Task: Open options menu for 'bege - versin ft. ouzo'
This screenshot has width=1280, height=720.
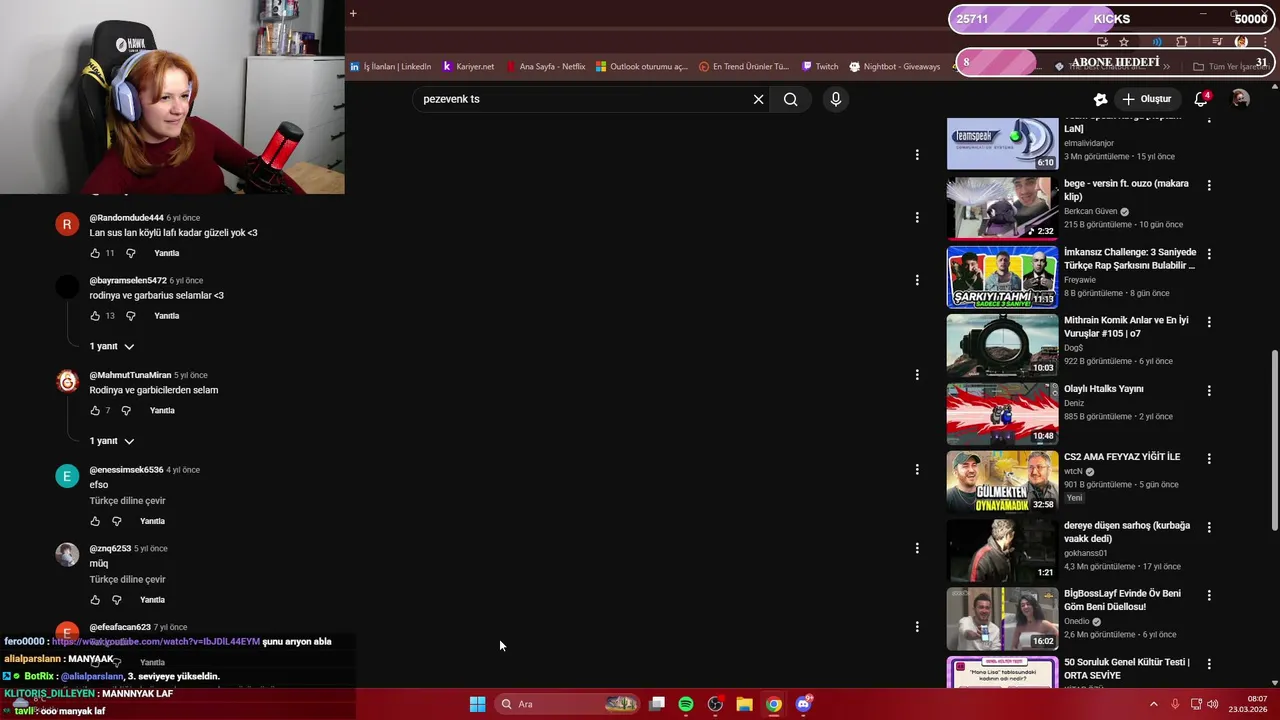Action: click(1209, 185)
